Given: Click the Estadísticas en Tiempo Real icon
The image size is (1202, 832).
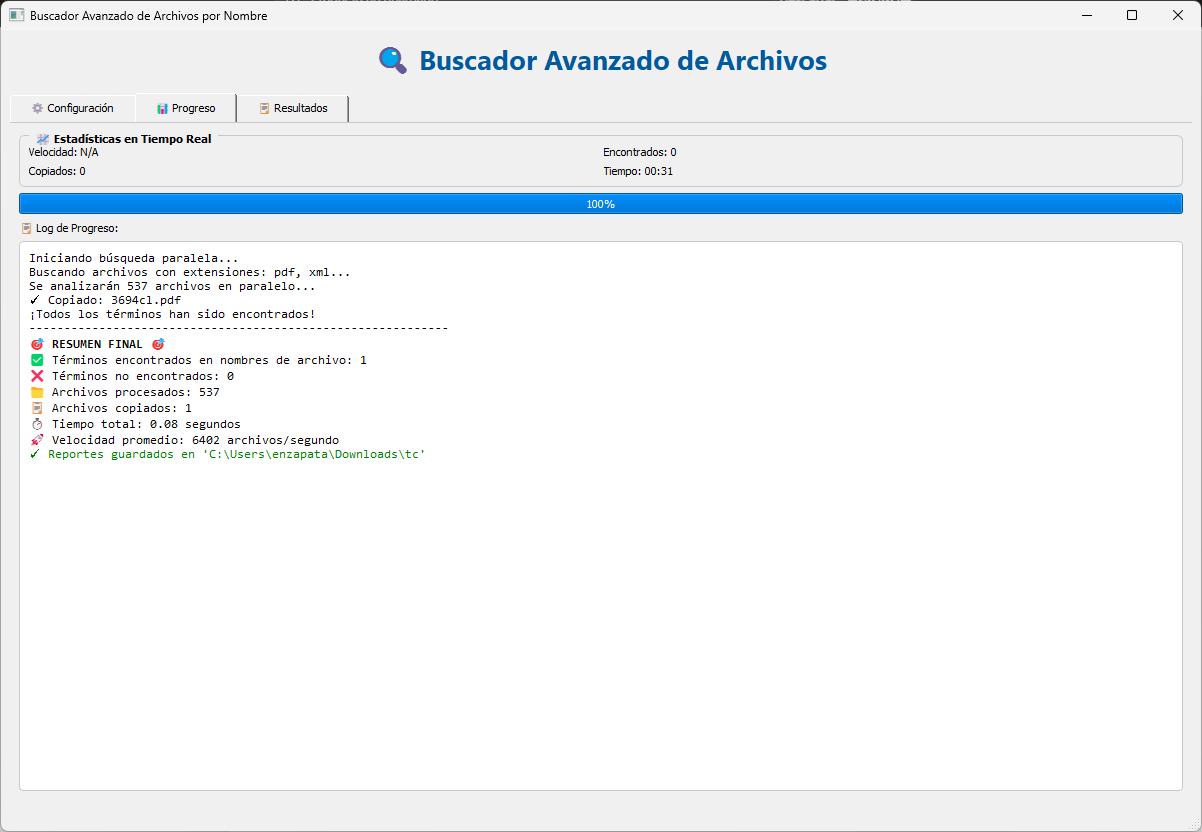Looking at the screenshot, I should click(43, 139).
